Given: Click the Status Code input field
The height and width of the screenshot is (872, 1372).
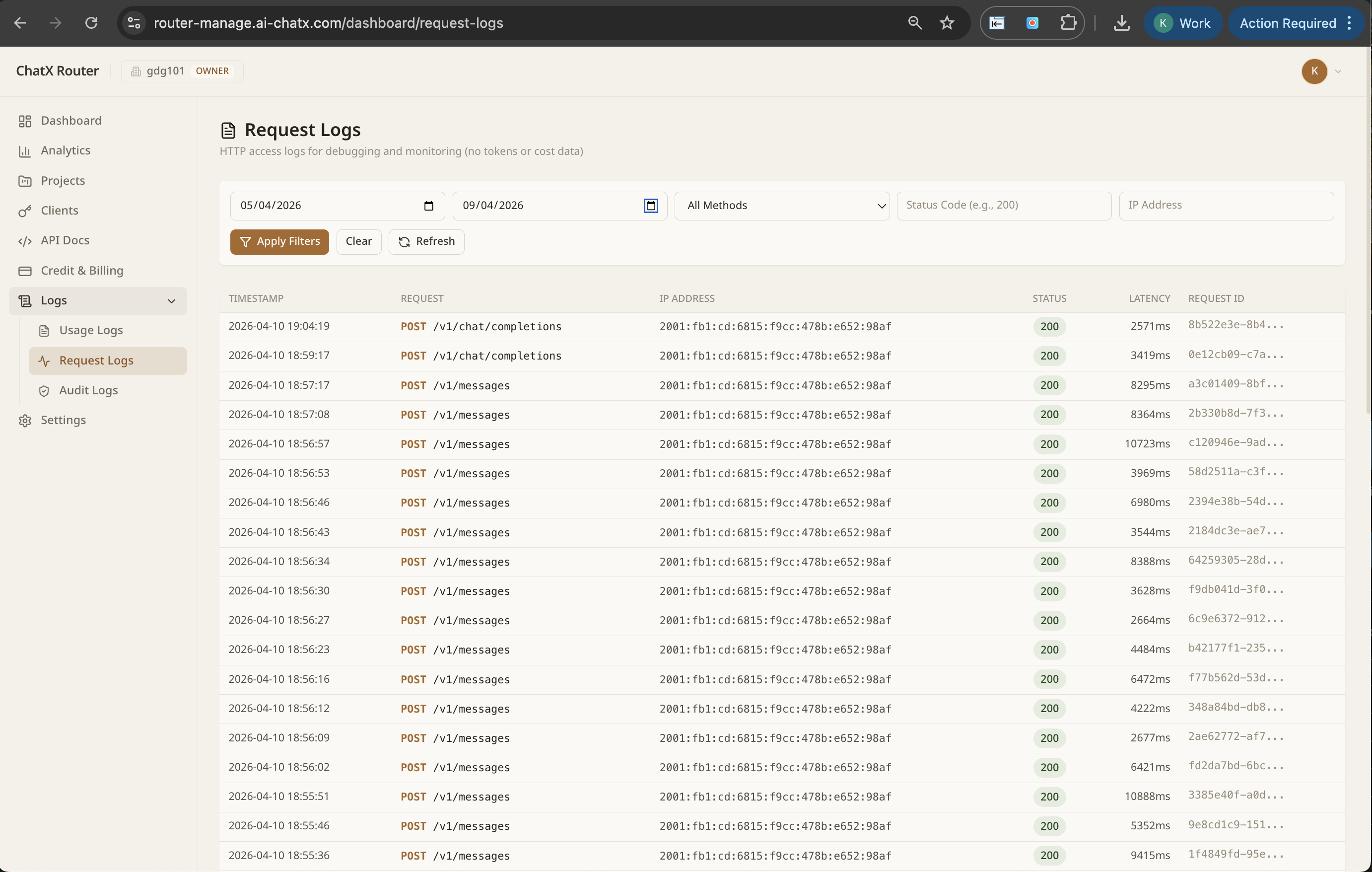Looking at the screenshot, I should coord(1004,205).
